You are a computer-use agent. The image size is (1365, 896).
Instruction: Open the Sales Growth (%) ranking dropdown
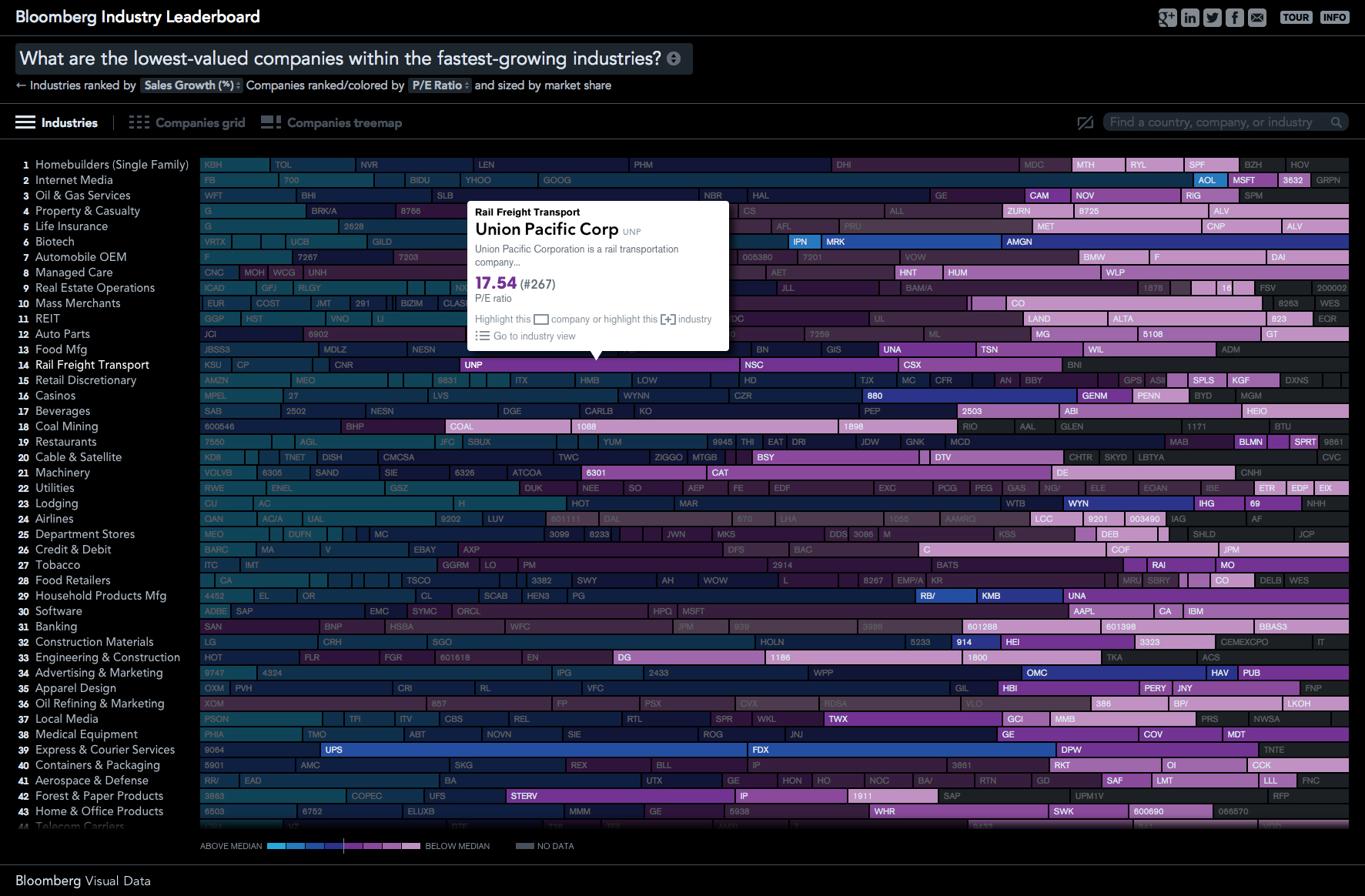point(191,85)
